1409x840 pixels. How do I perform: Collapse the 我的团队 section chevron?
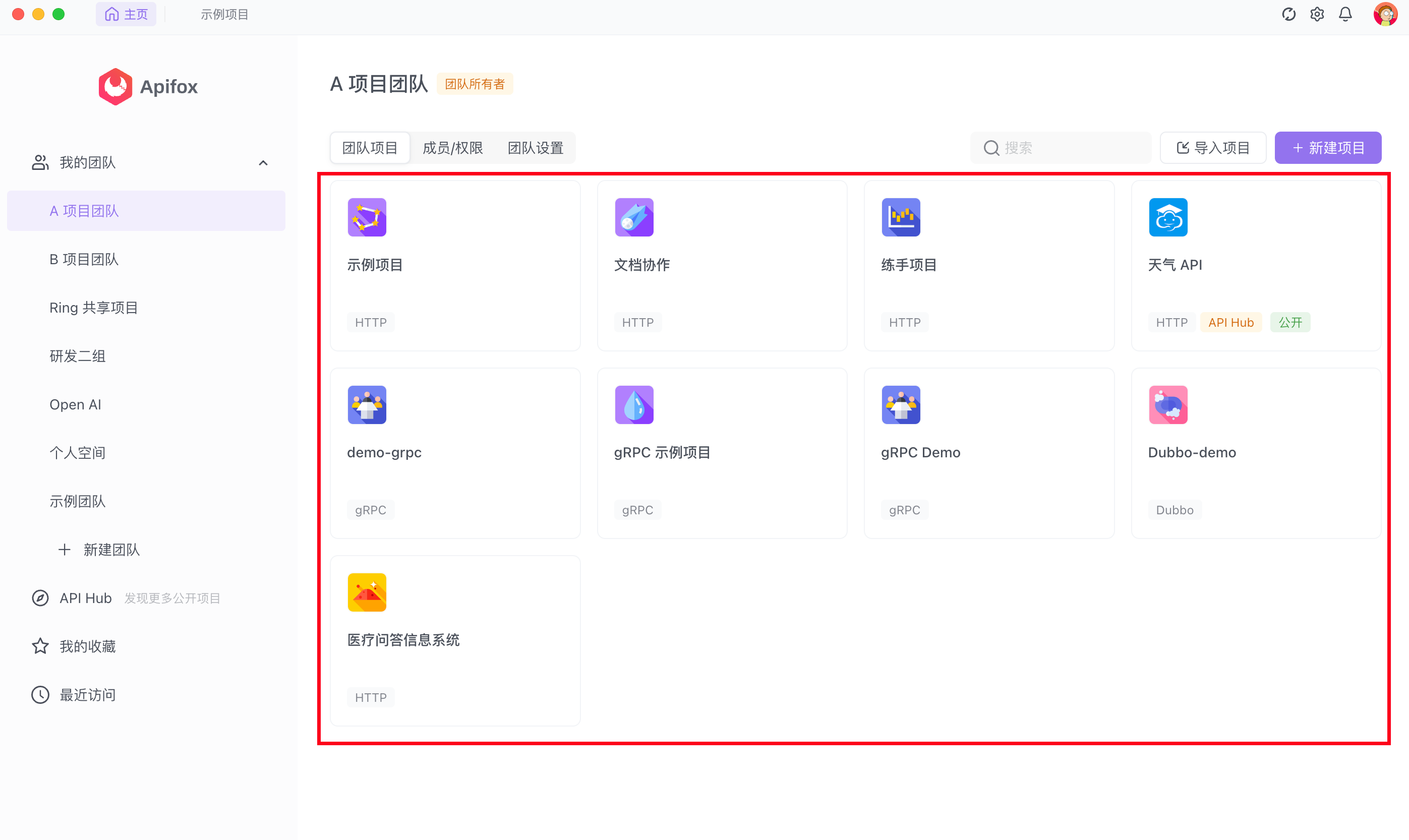[263, 163]
